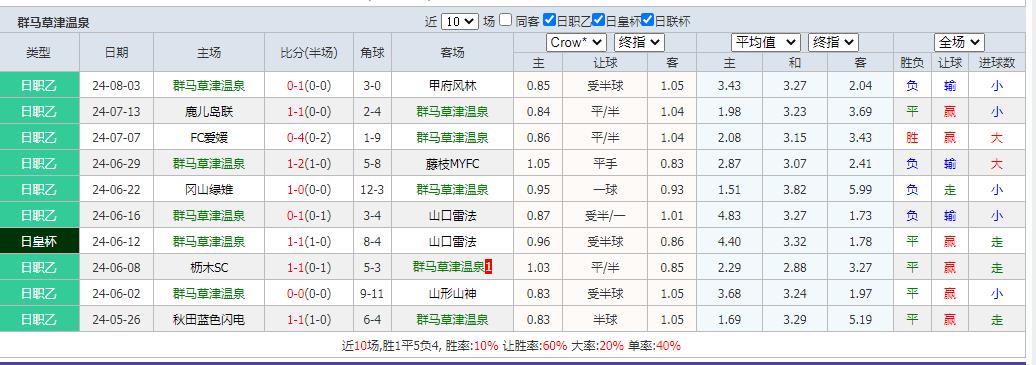Uncheck the 日职乙 league checkbox
Screen dimensions: 1036x365
pos(549,20)
